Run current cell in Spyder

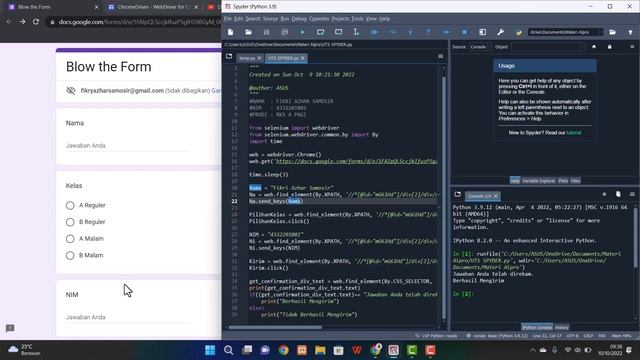320,32
